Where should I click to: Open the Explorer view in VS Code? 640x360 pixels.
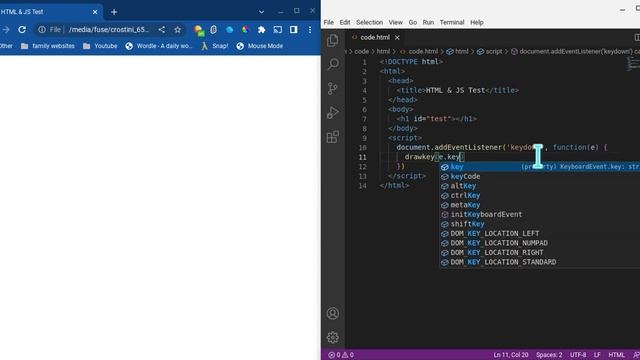tap(333, 40)
